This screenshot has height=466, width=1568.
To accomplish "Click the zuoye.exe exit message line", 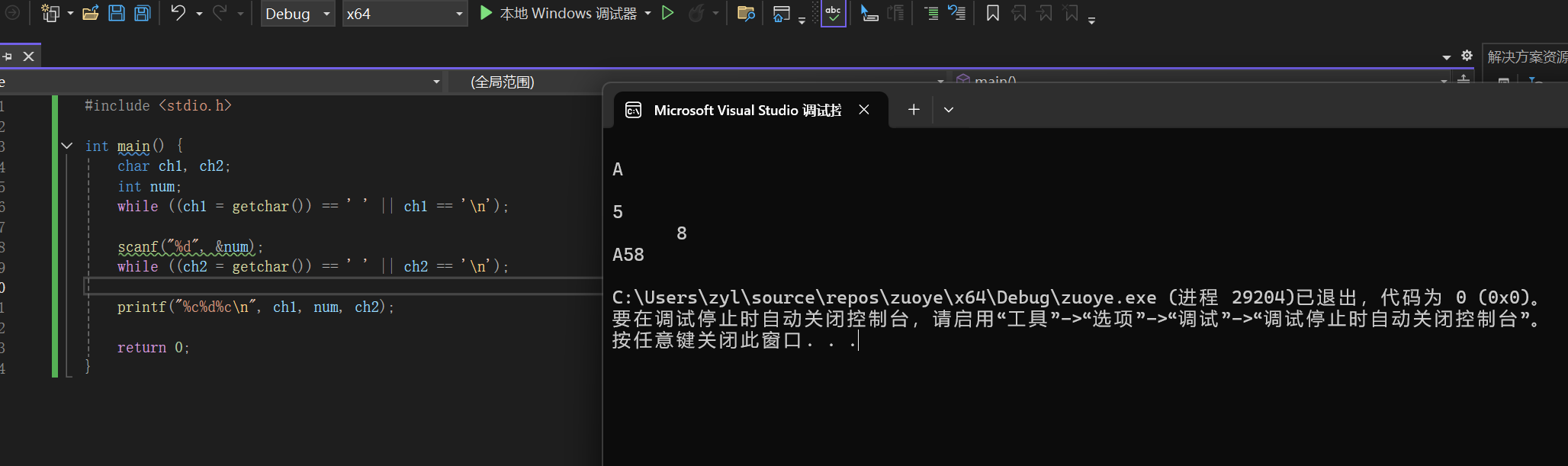I will coord(1077,297).
